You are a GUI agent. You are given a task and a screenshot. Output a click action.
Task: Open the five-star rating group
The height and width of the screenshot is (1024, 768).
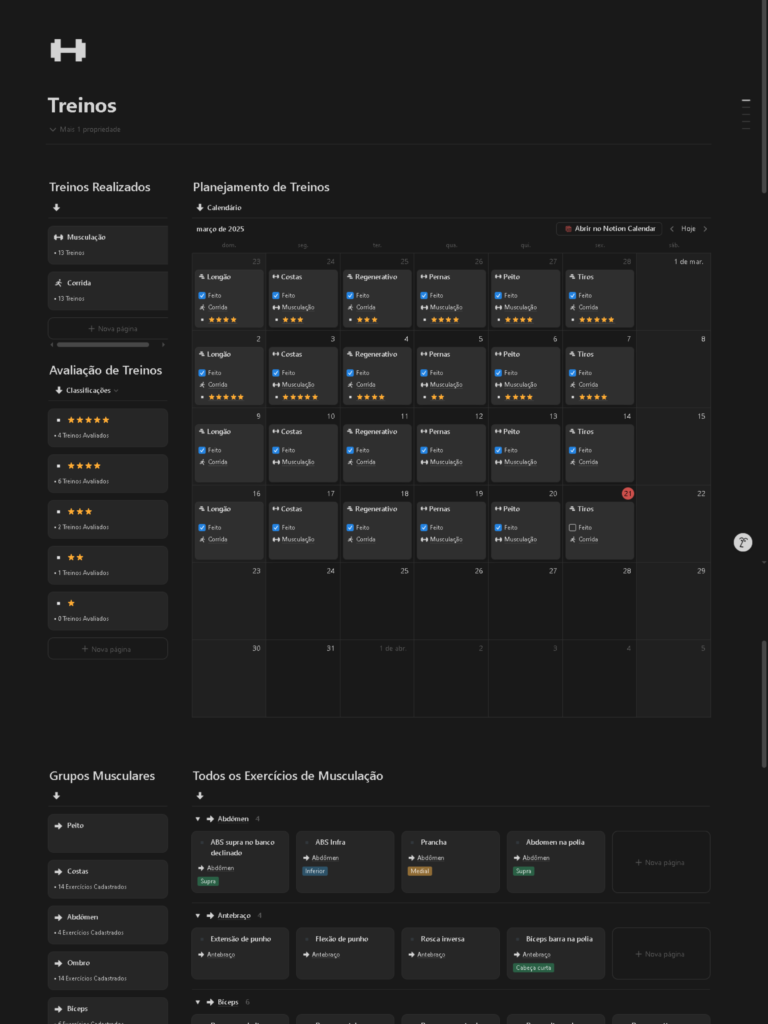pos(107,426)
